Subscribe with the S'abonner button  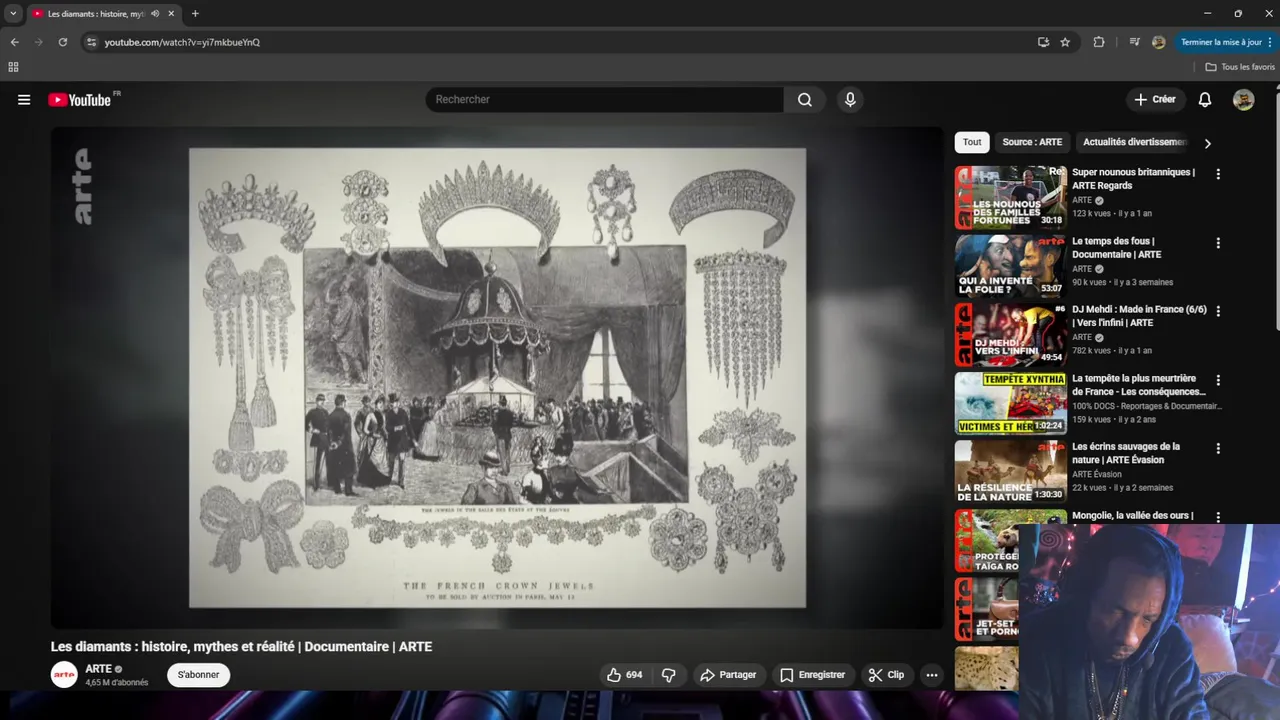point(198,675)
